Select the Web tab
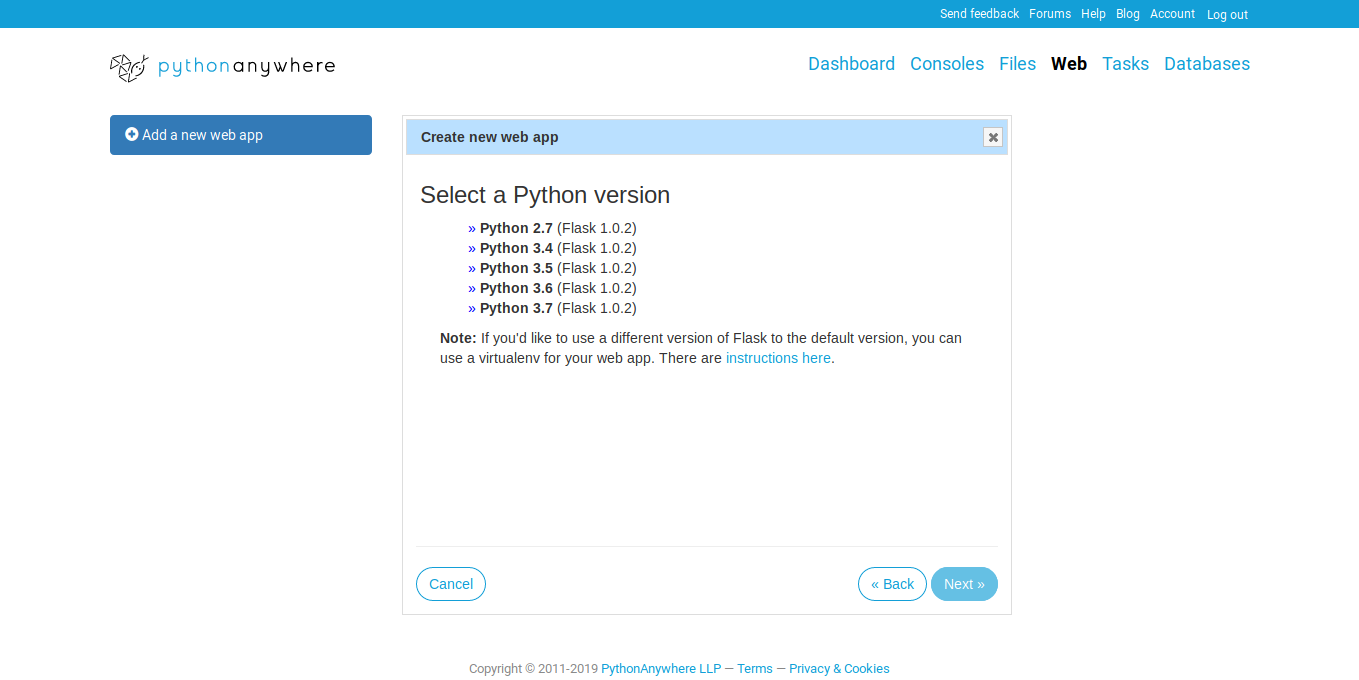This screenshot has height=680, width=1359. [1069, 64]
